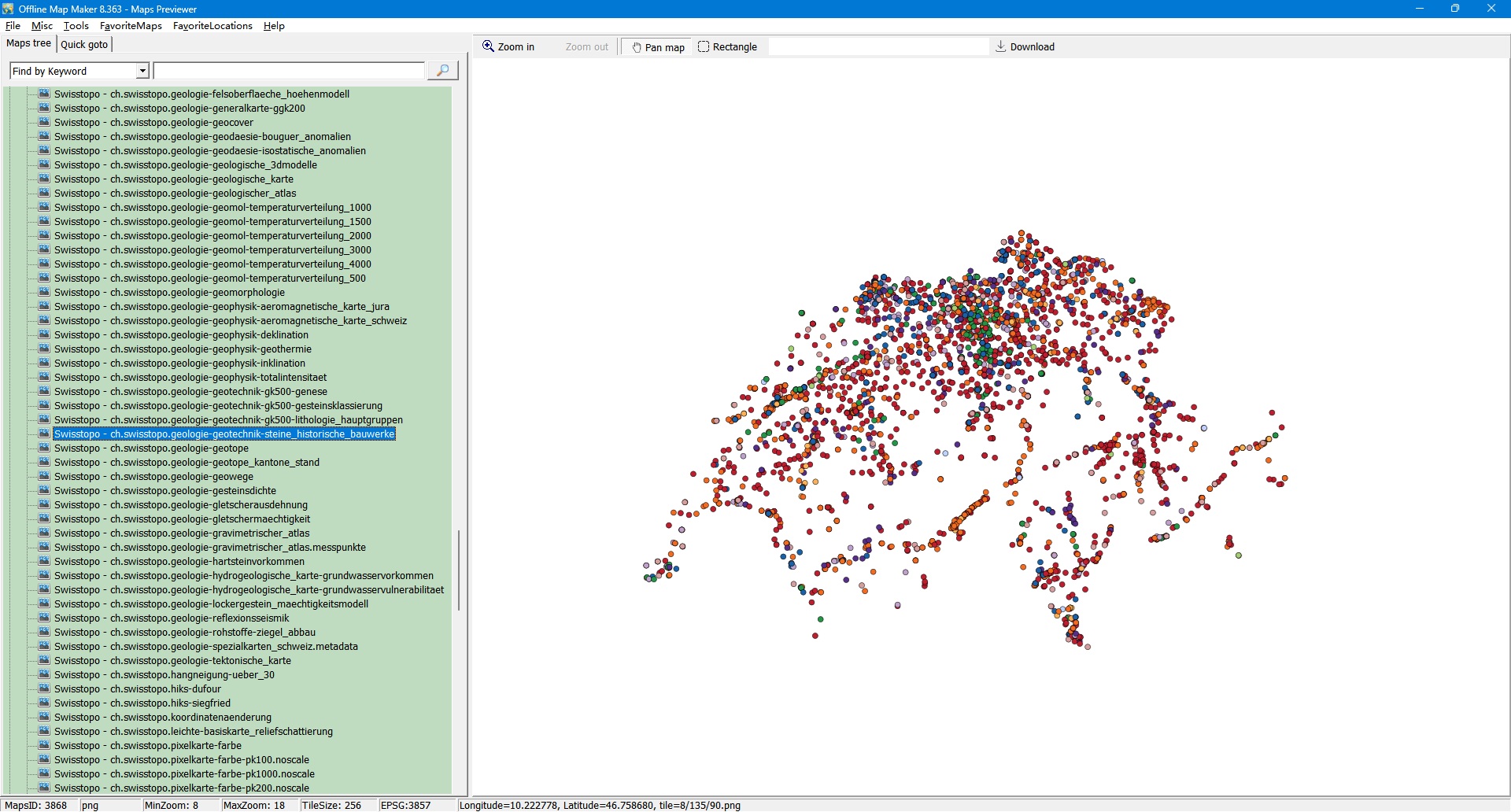Open the FavoriteMaps menu
This screenshot has height=812, width=1511.
point(131,26)
